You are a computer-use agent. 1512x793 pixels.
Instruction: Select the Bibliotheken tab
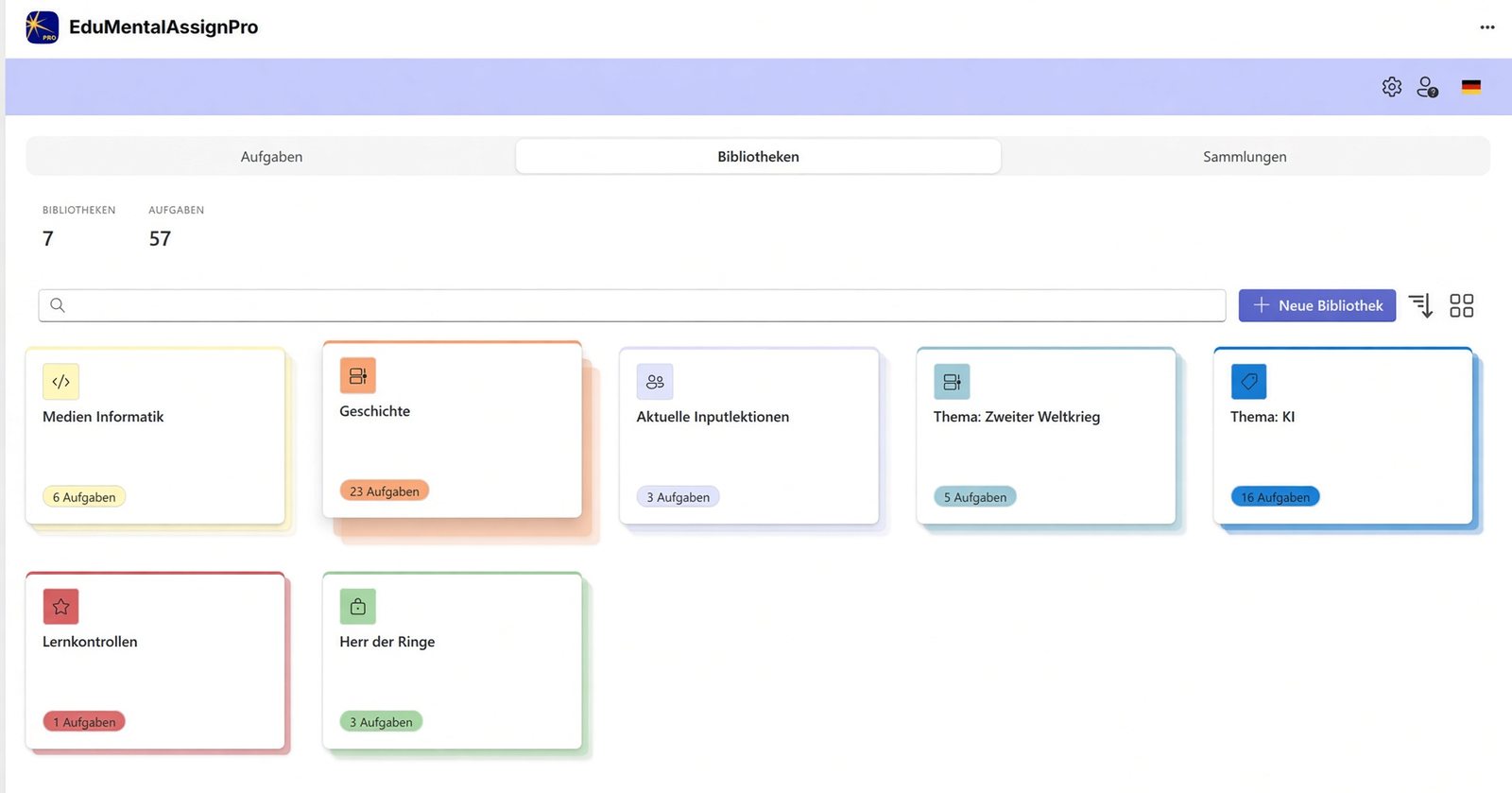pos(758,157)
